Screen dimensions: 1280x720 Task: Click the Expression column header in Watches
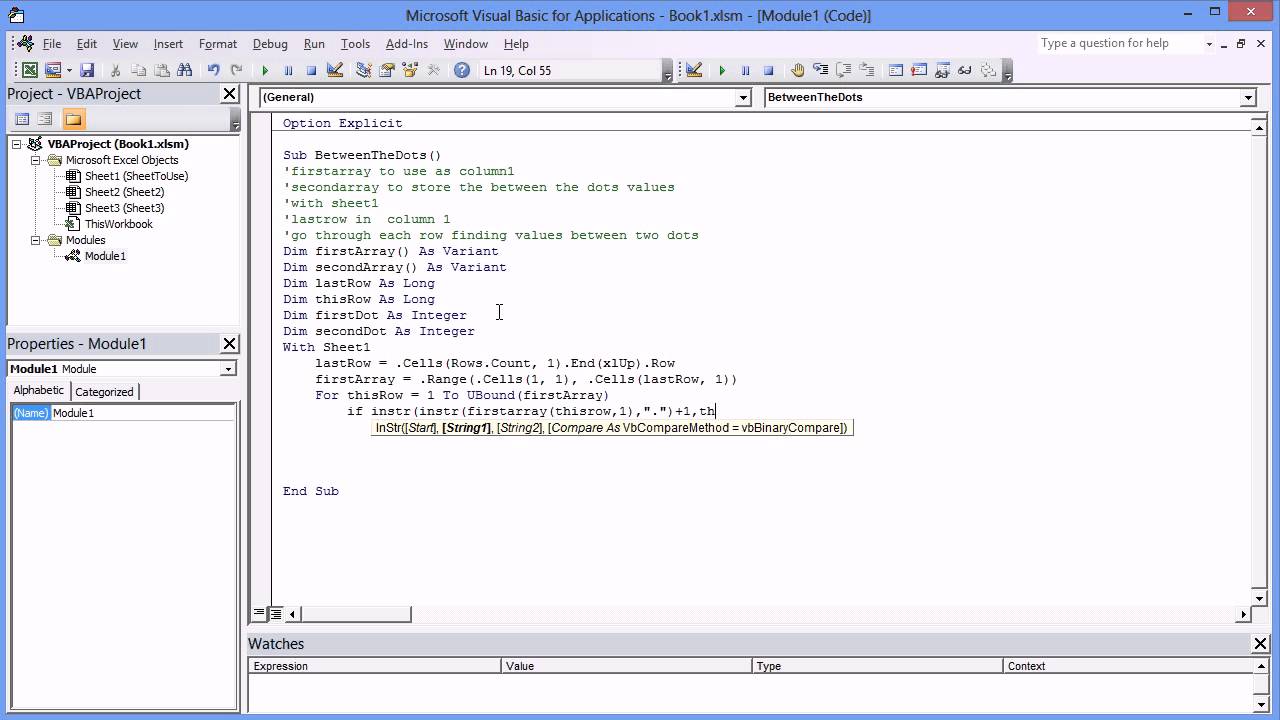[375, 666]
